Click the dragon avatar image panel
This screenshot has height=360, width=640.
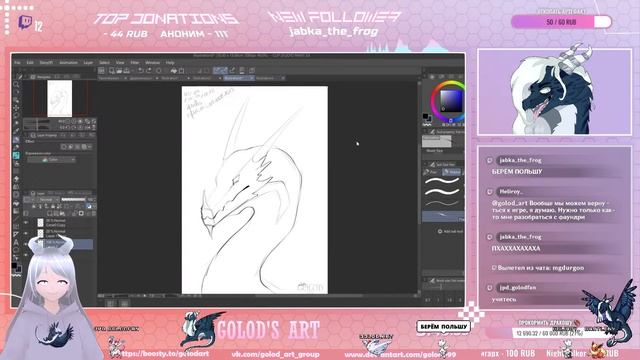click(554, 92)
